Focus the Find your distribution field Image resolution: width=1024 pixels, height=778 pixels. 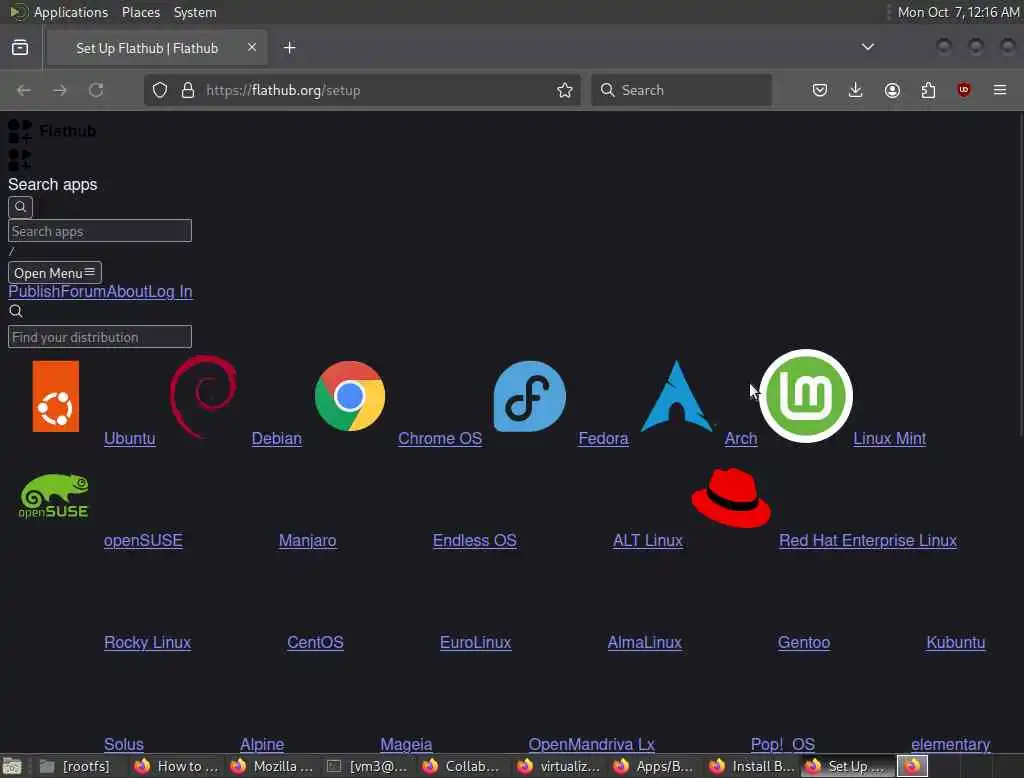(x=100, y=337)
